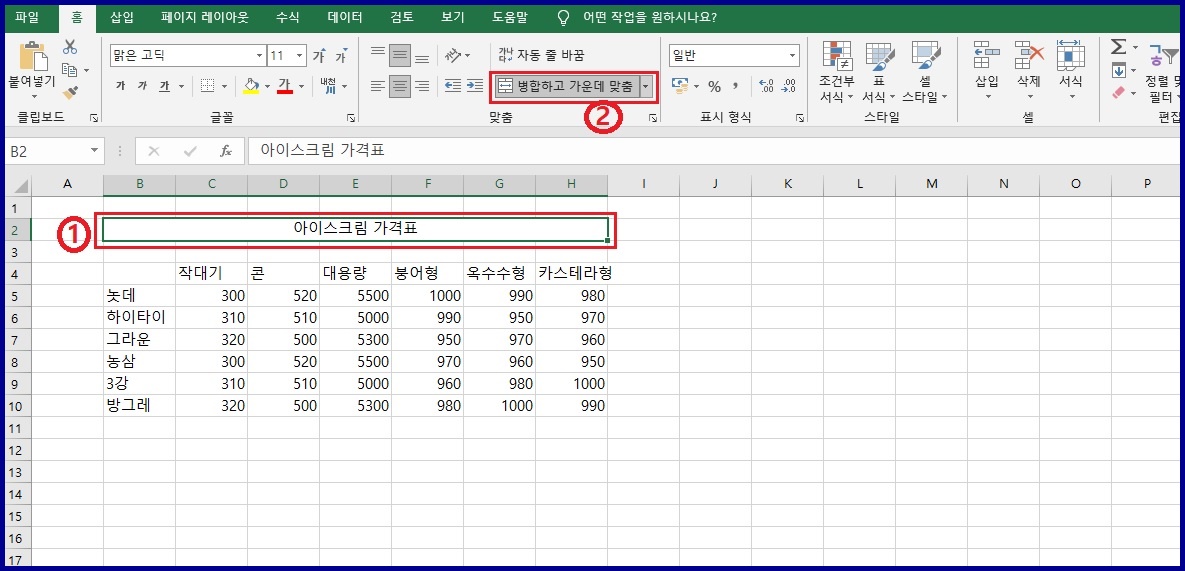The image size is (1185, 571).
Task: Click the formula bar text field
Action: (713, 151)
